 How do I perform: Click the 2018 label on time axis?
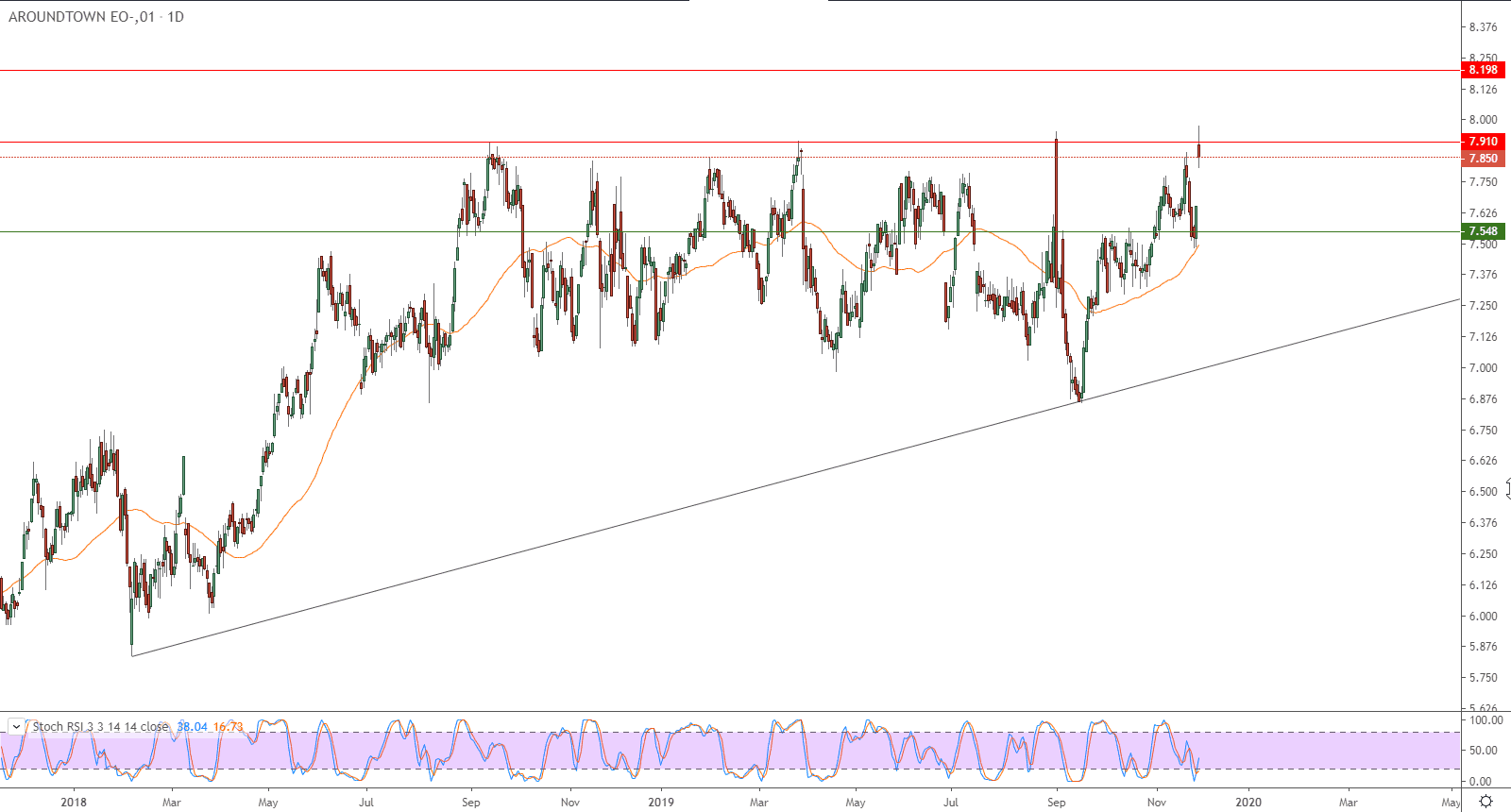coord(73,803)
